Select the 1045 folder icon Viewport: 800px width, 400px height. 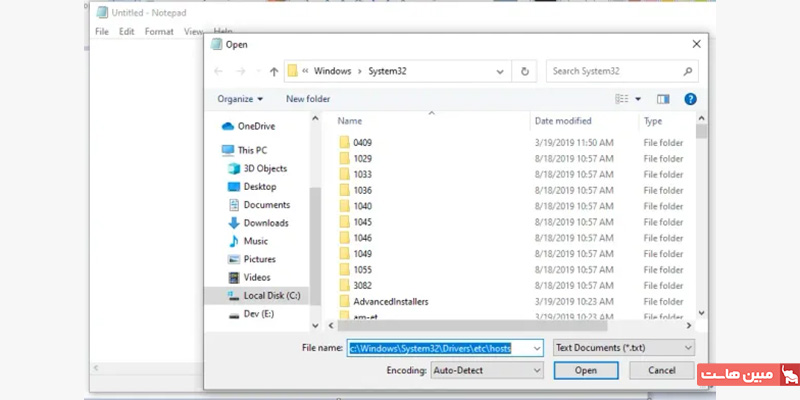click(345, 222)
